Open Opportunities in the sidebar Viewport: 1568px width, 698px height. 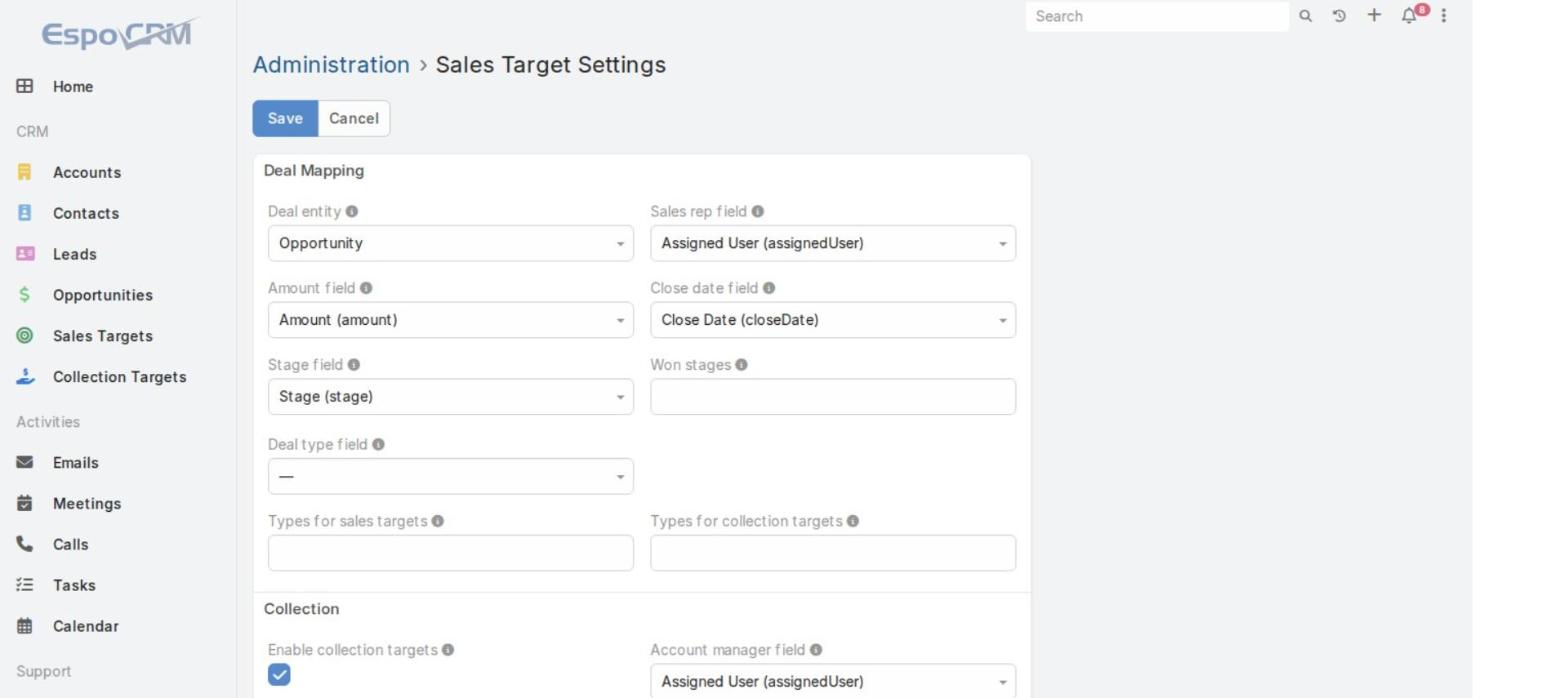(x=103, y=296)
